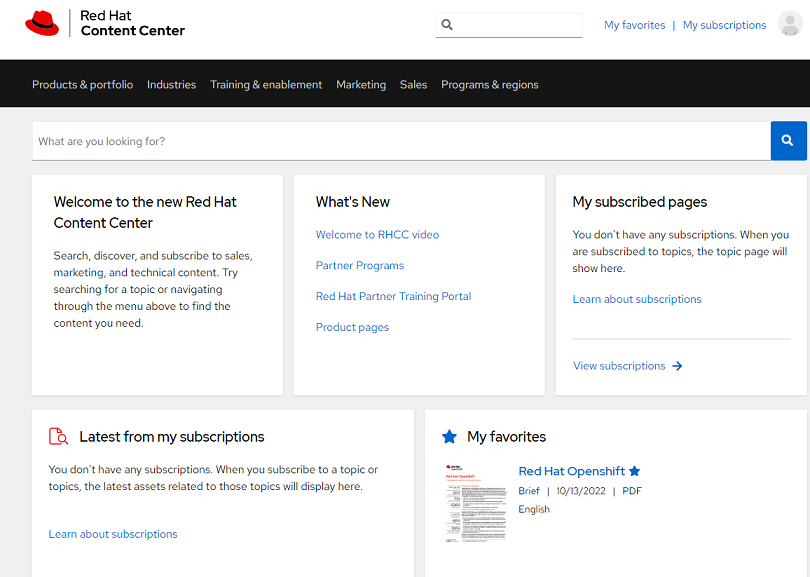Open the Product pages link
The width and height of the screenshot is (810, 577).
tap(352, 328)
